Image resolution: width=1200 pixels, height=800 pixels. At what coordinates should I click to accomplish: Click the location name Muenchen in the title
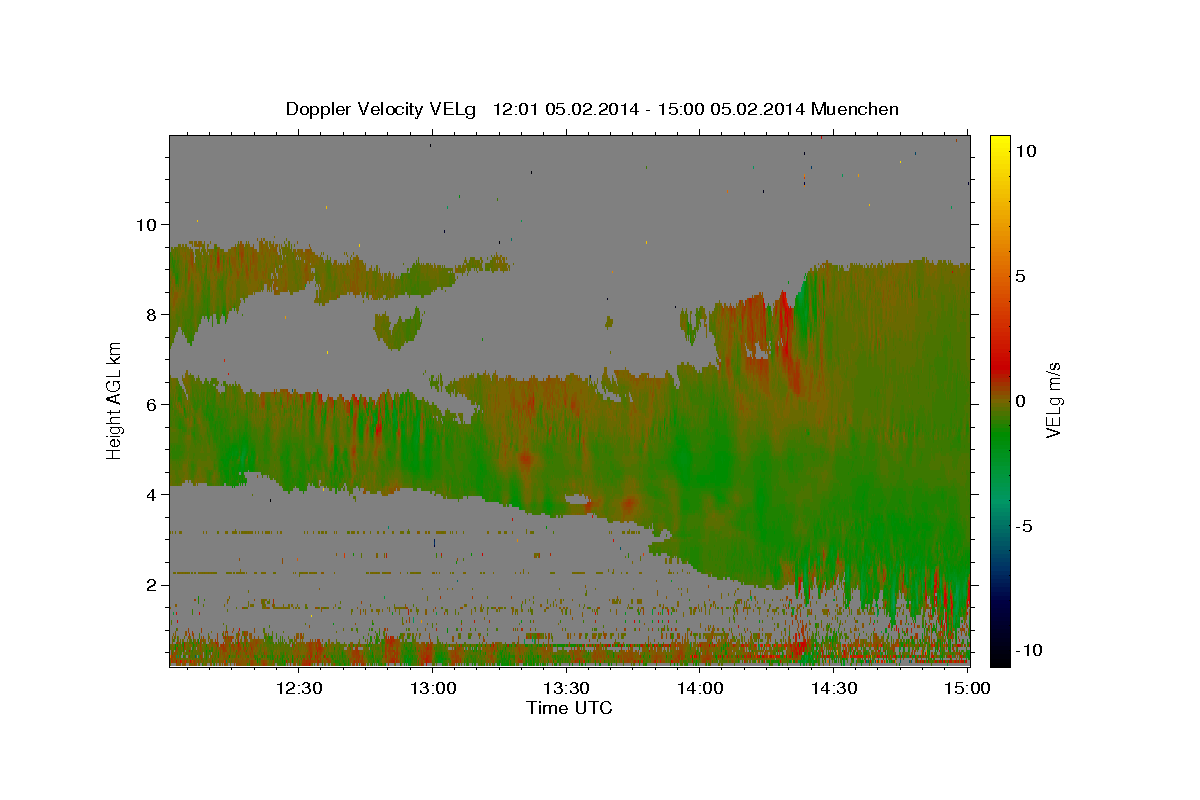855,109
